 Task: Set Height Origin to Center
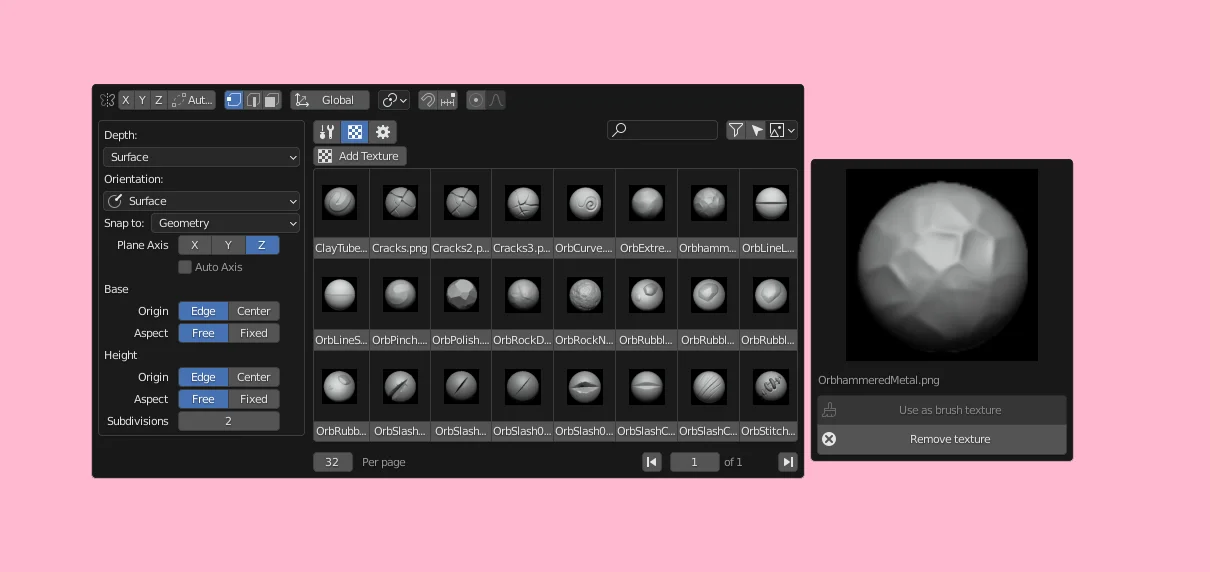pos(254,377)
